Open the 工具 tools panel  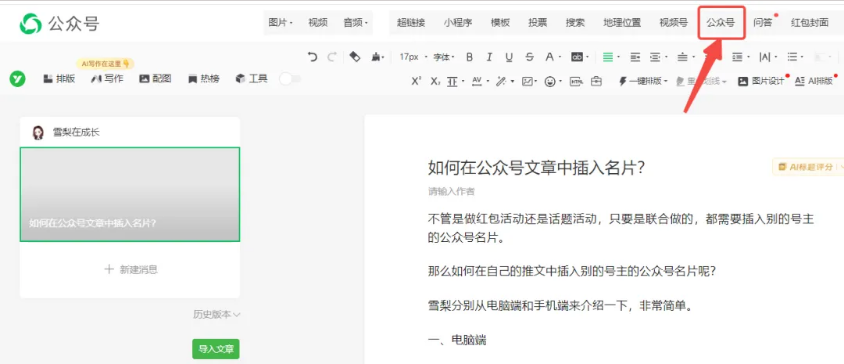coord(251,79)
